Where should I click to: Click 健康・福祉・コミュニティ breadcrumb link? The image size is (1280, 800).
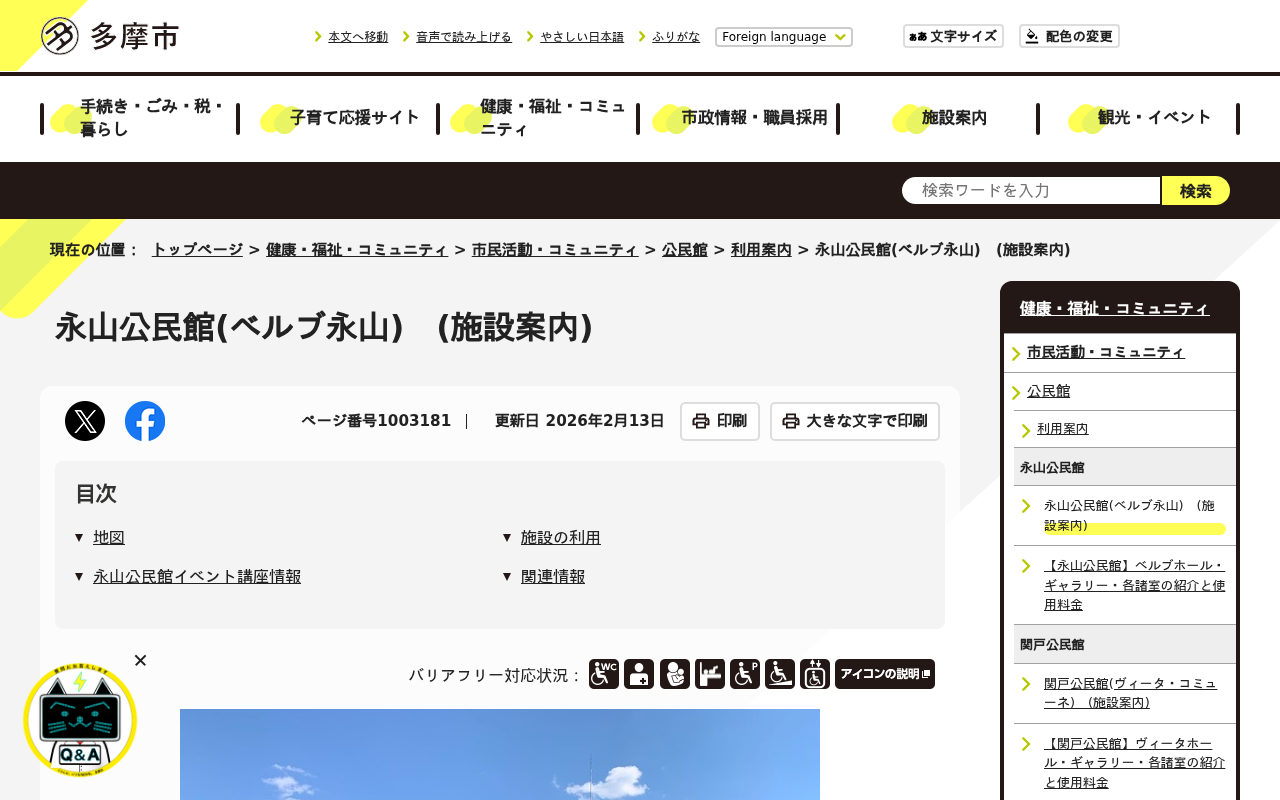pyautogui.click(x=357, y=250)
